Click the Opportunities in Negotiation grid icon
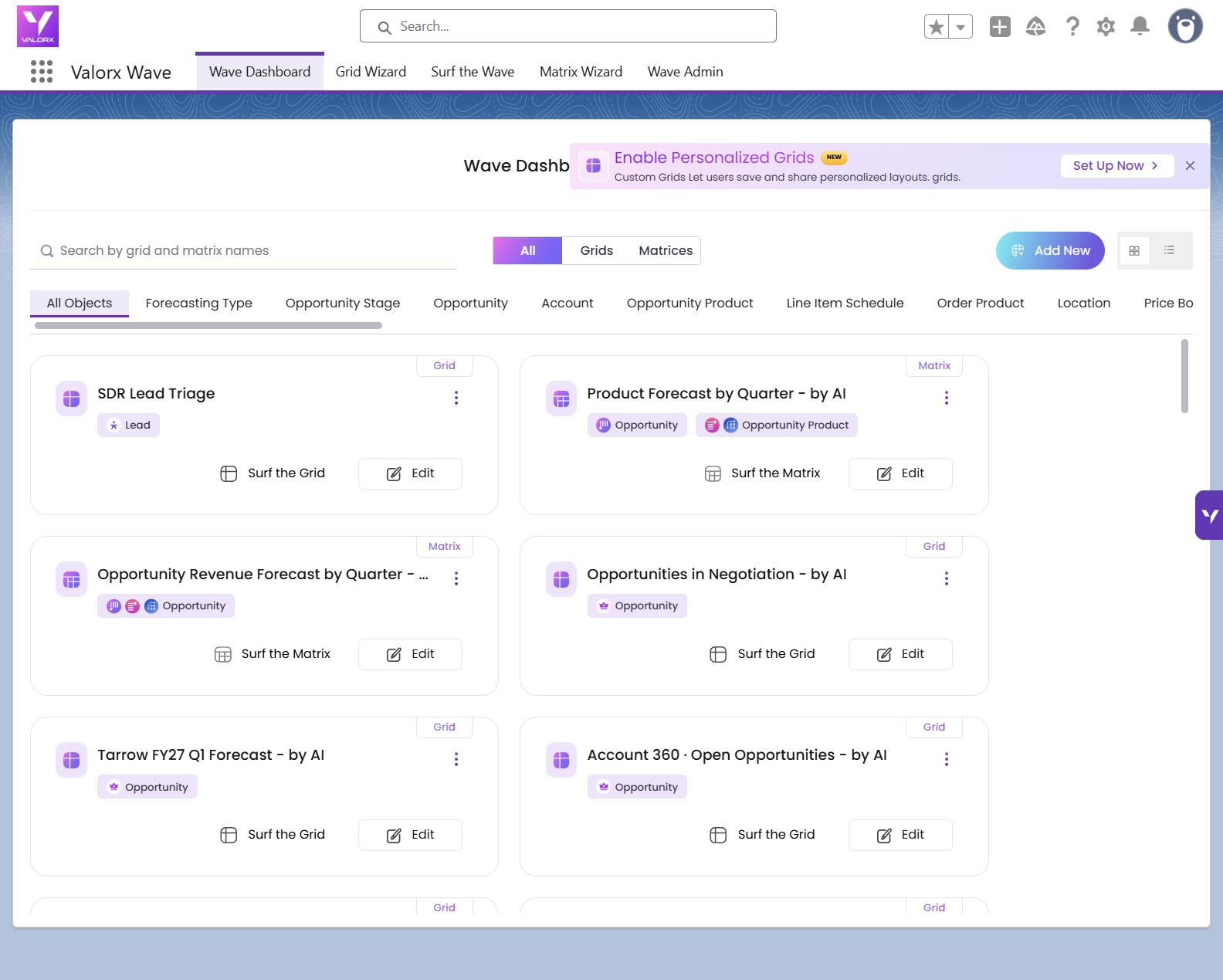 [561, 579]
